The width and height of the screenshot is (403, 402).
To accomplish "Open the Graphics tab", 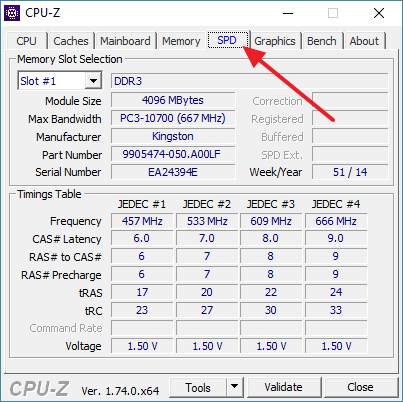I will click(275, 41).
